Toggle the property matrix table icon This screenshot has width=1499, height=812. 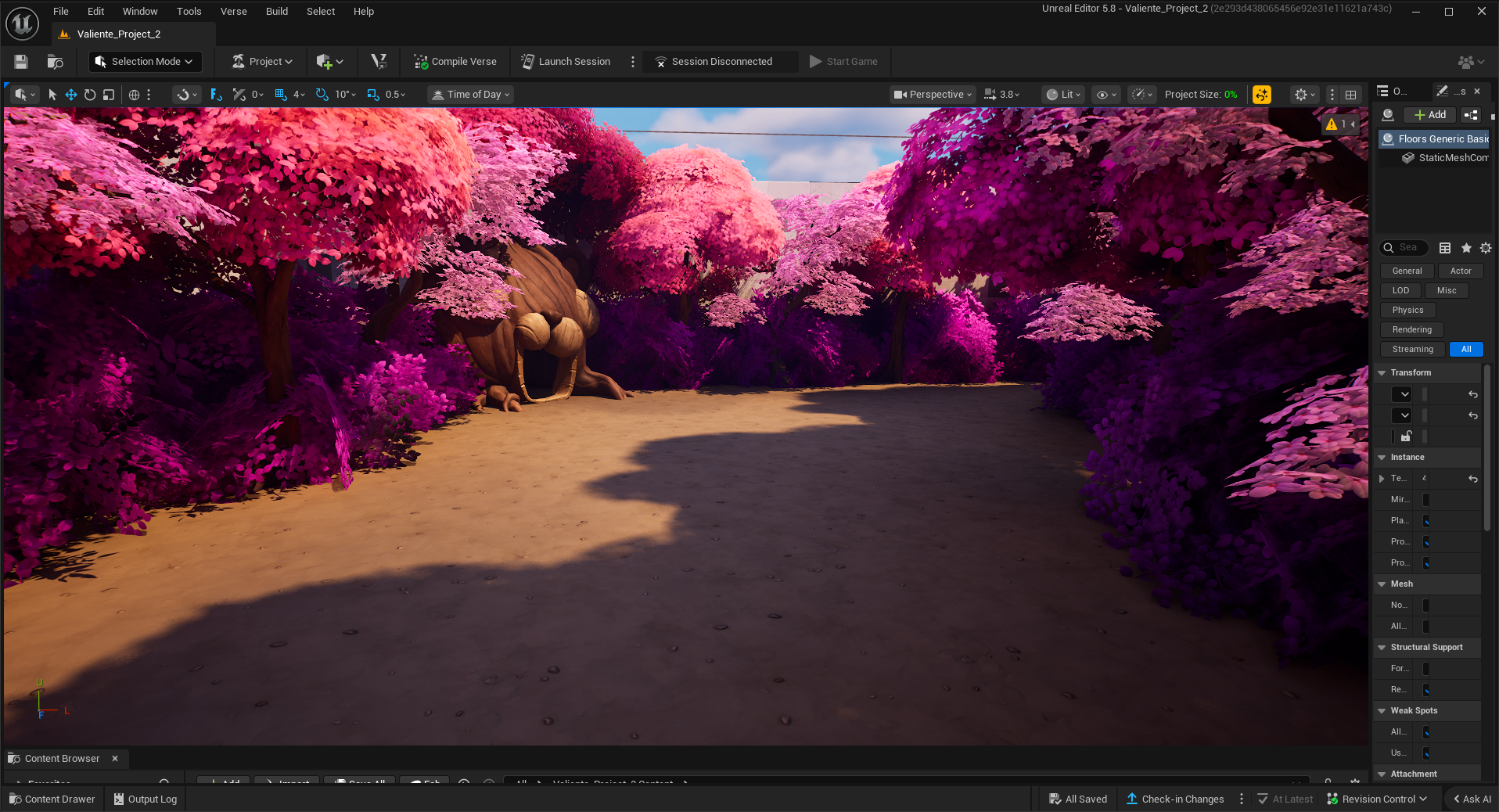1445,248
